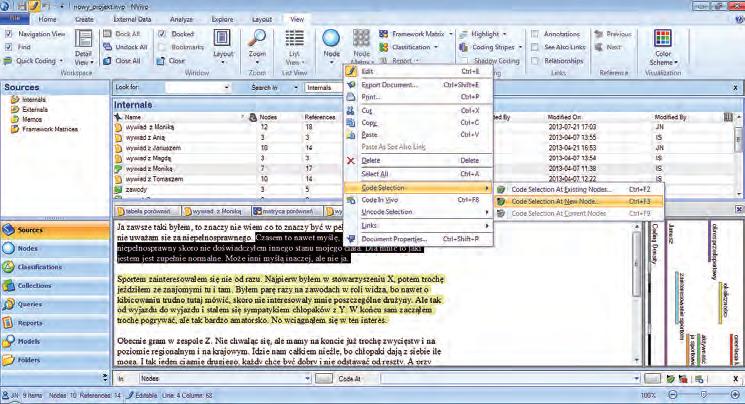Expand Highlight dropdown arrow
Image resolution: width=745 pixels, height=404 pixels.
505,34
